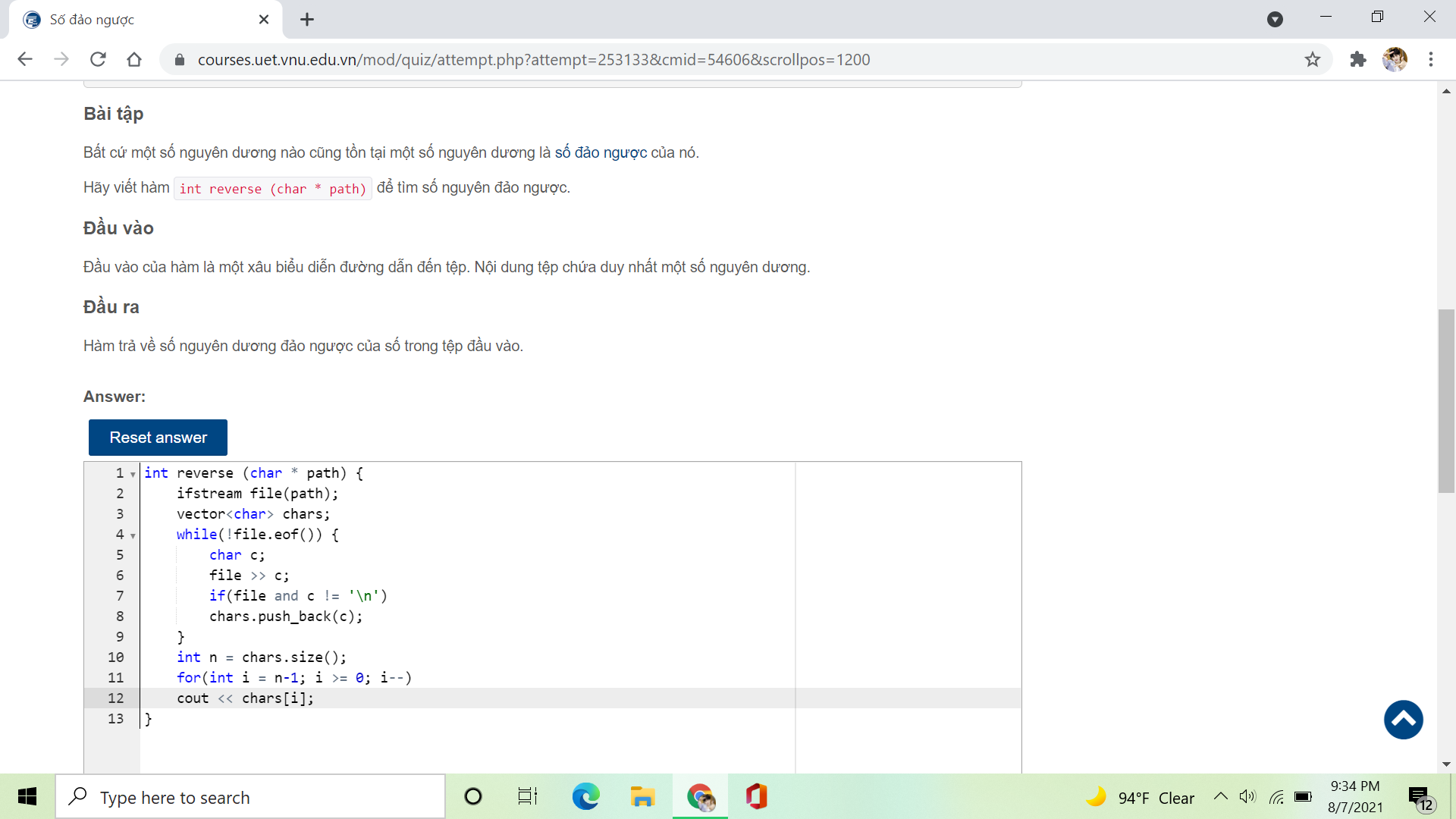The width and height of the screenshot is (1456, 819).
Task: Open the Chrome profile avatar
Action: point(1395,59)
